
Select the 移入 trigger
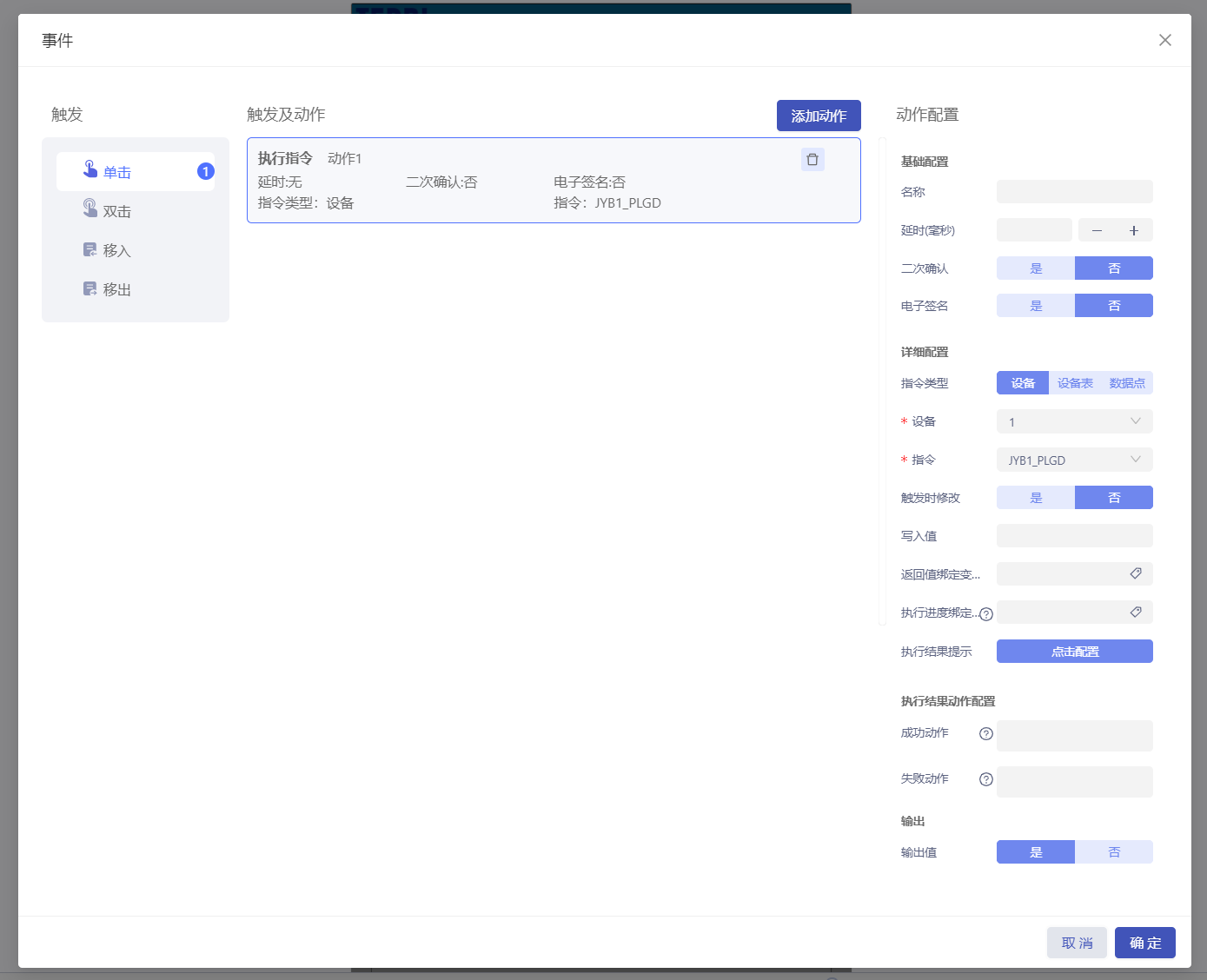click(116, 250)
